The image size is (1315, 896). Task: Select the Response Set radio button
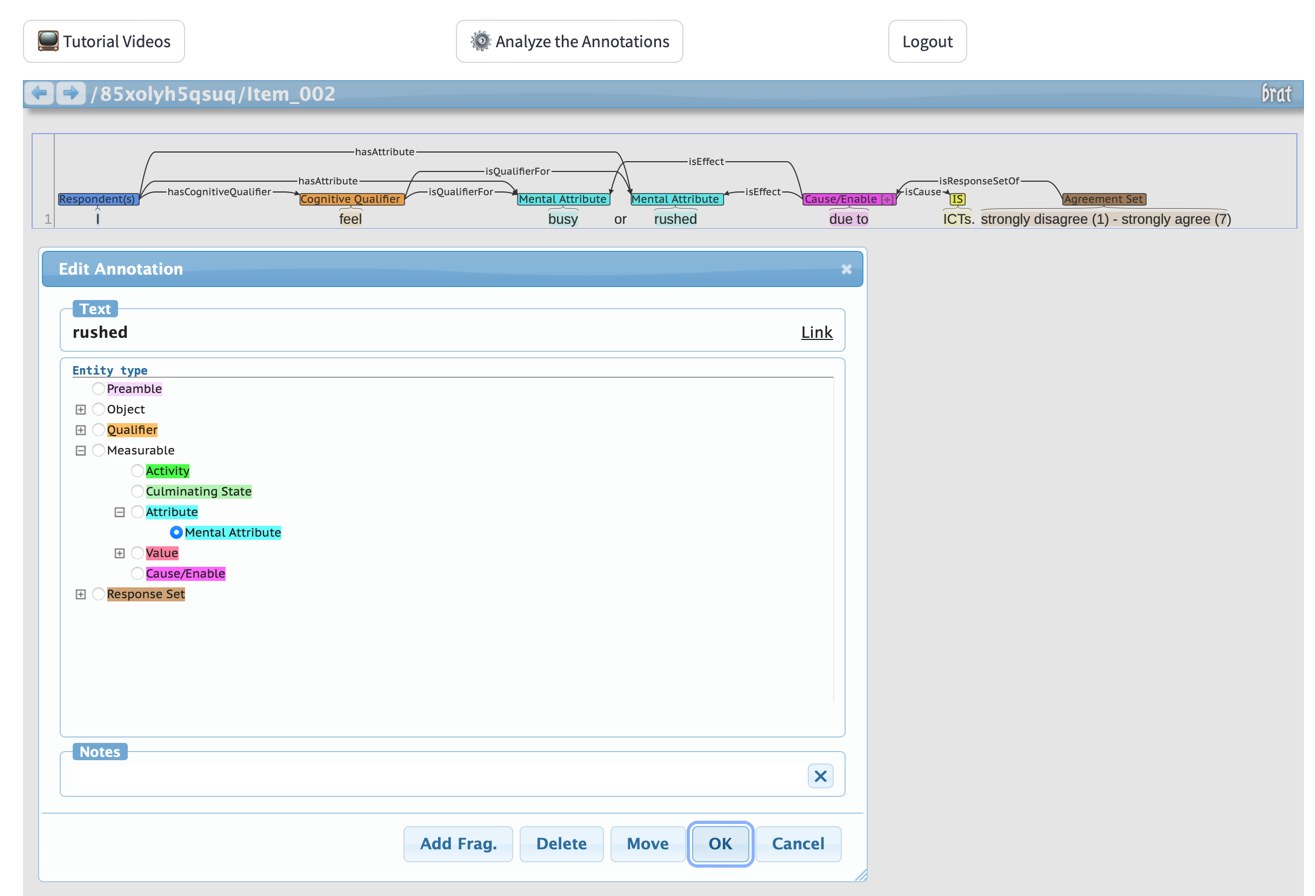click(98, 594)
